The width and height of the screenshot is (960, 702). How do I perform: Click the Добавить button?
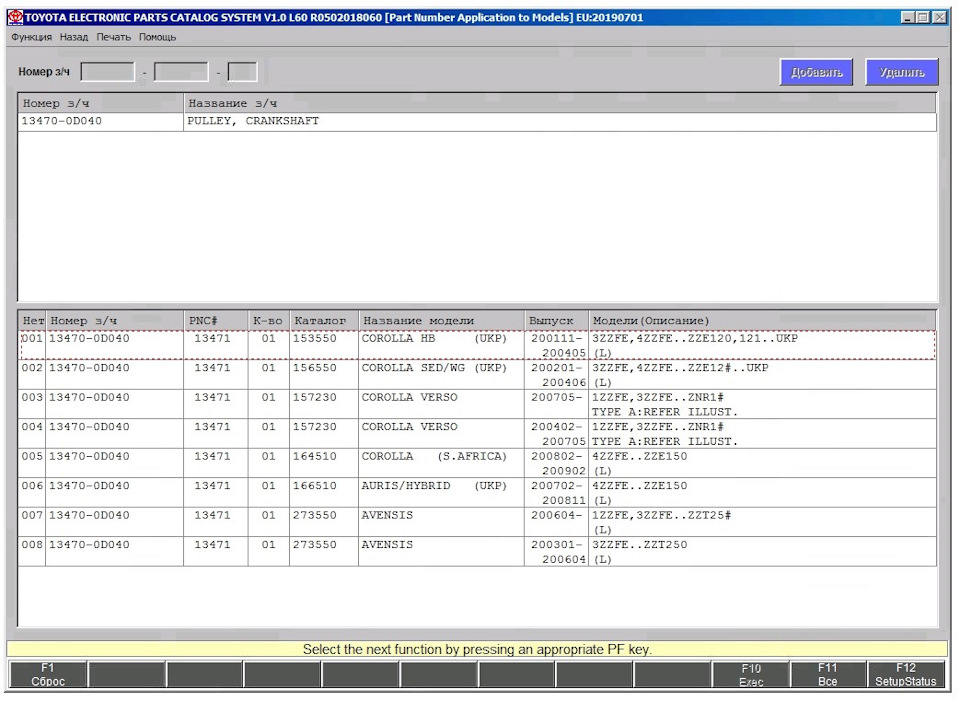[x=817, y=72]
